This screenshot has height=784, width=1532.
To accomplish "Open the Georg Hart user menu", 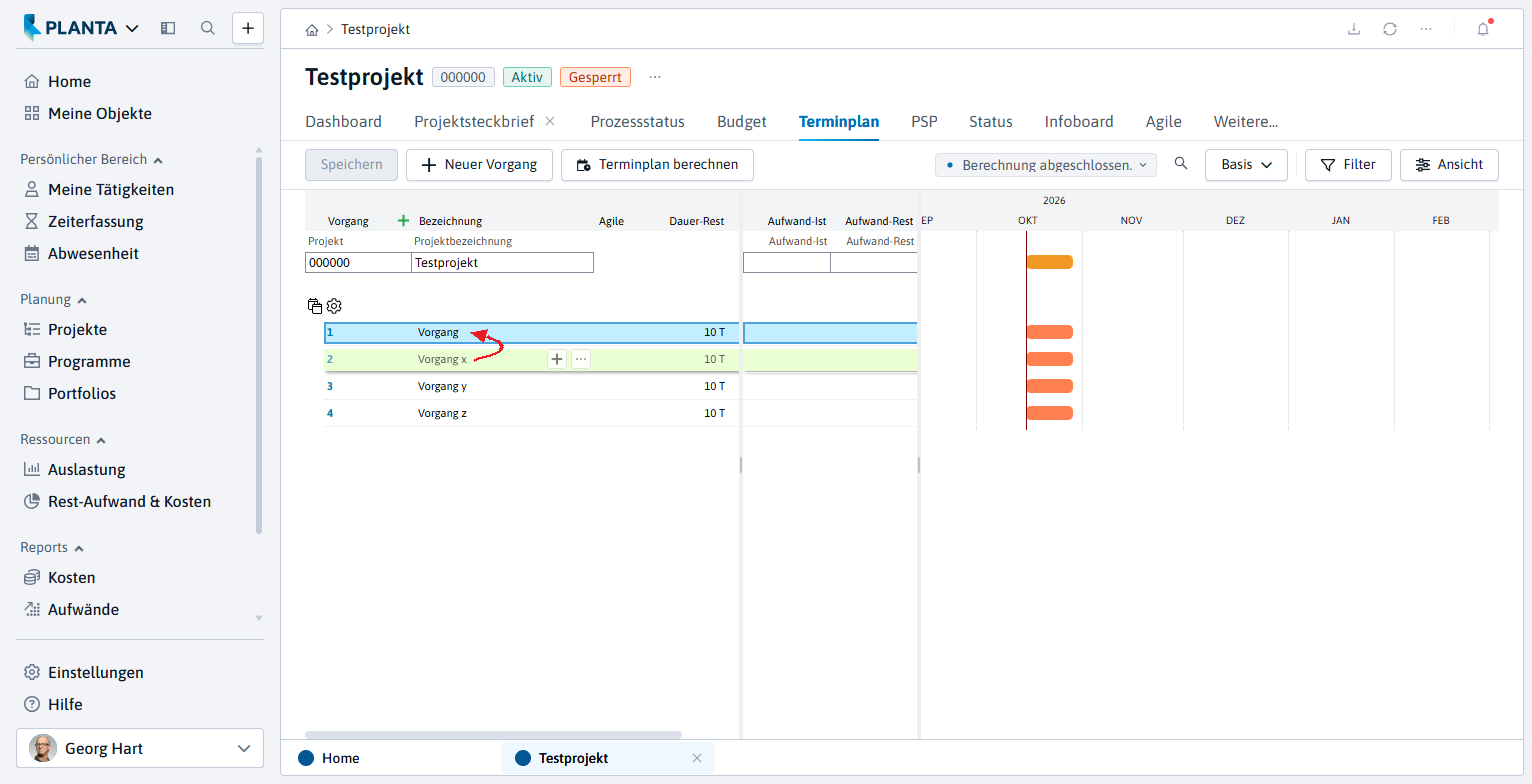I will coord(140,748).
